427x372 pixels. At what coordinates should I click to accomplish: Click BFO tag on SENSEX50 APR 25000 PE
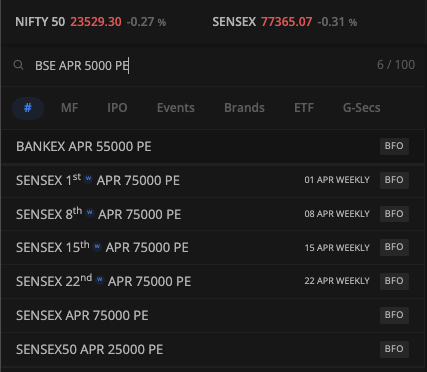tap(394, 349)
